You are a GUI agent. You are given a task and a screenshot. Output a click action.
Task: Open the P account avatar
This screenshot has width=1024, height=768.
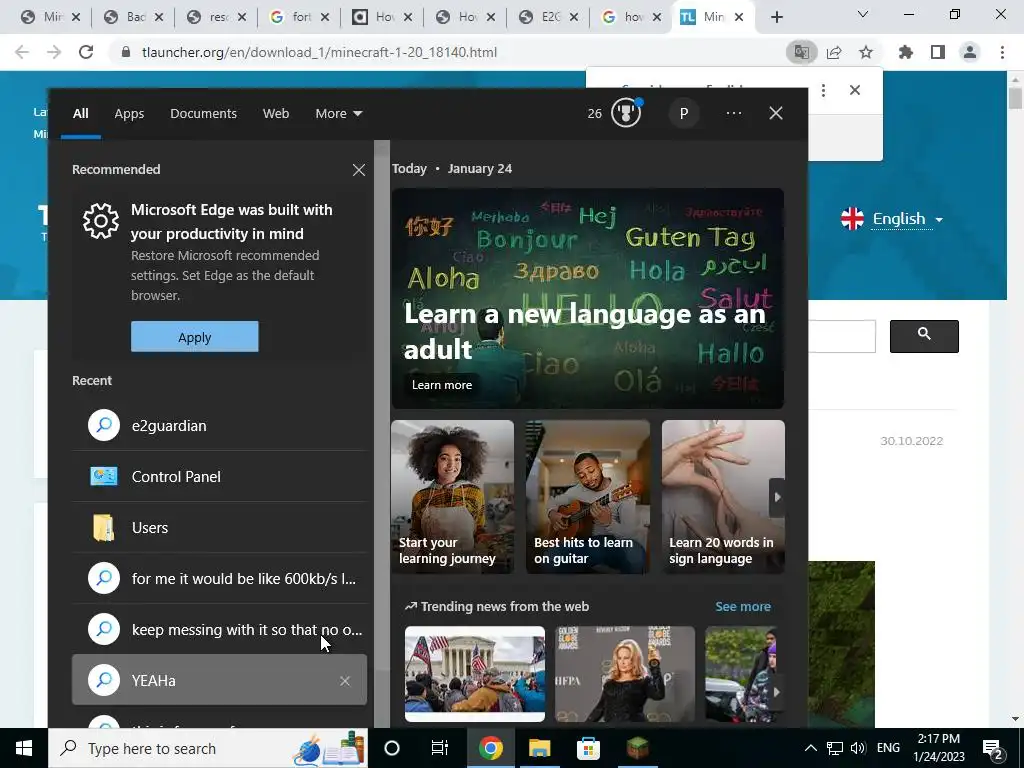tap(684, 114)
